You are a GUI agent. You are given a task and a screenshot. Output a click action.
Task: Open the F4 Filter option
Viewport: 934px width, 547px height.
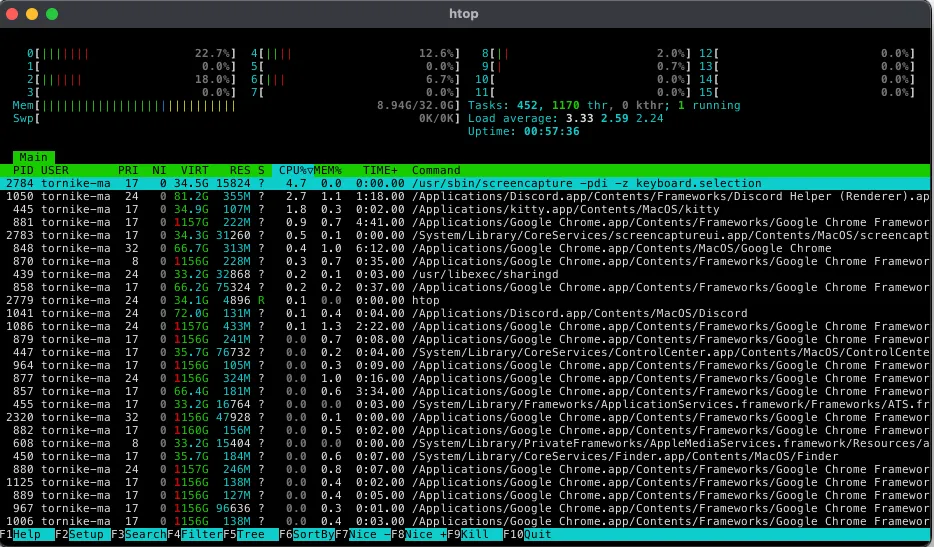195,534
